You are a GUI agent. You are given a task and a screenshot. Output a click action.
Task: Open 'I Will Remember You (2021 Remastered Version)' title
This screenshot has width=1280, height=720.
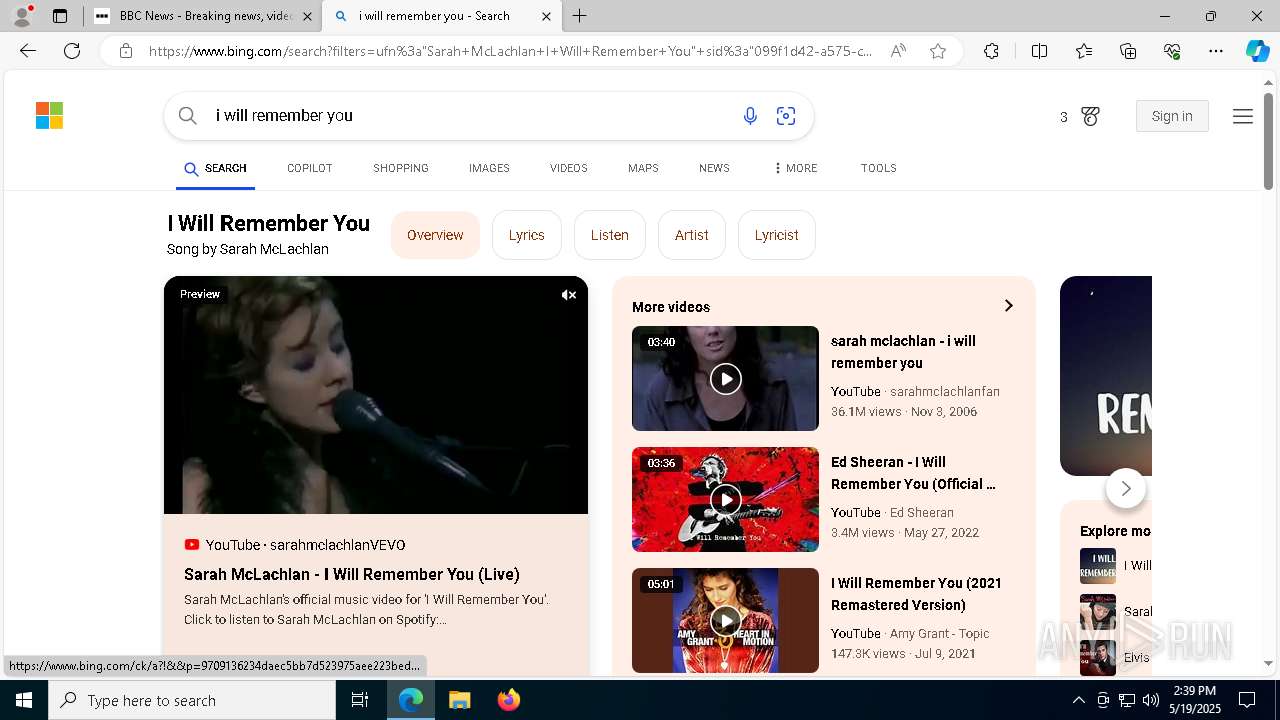click(916, 594)
